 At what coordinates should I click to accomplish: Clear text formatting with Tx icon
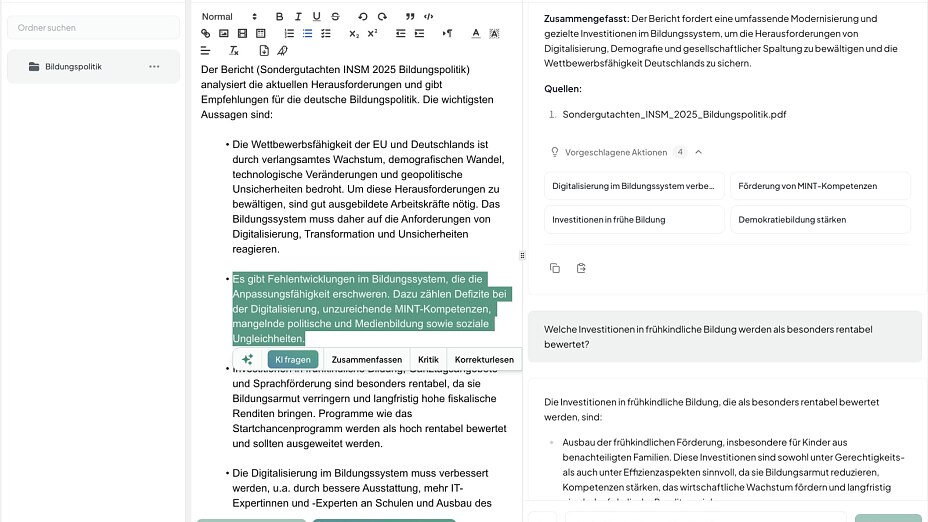tap(234, 50)
